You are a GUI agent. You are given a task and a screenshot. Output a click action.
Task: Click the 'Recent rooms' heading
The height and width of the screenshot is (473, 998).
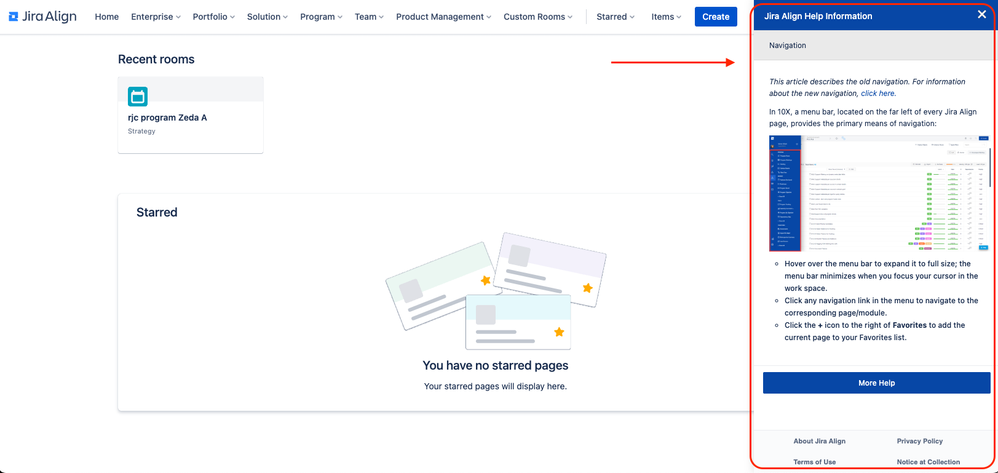coord(156,59)
